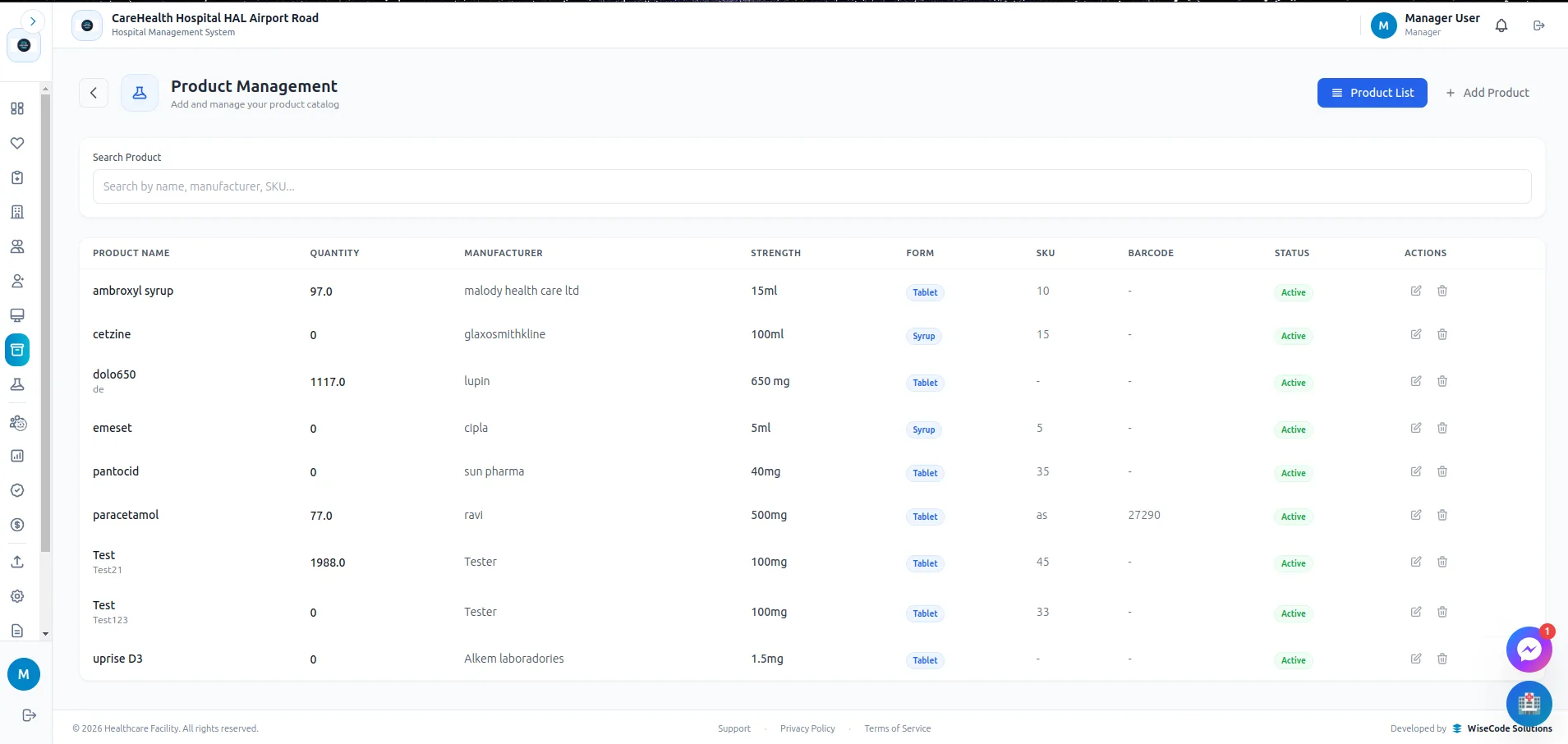Edit the paracetamol product
The height and width of the screenshot is (744, 1568).
click(1416, 515)
